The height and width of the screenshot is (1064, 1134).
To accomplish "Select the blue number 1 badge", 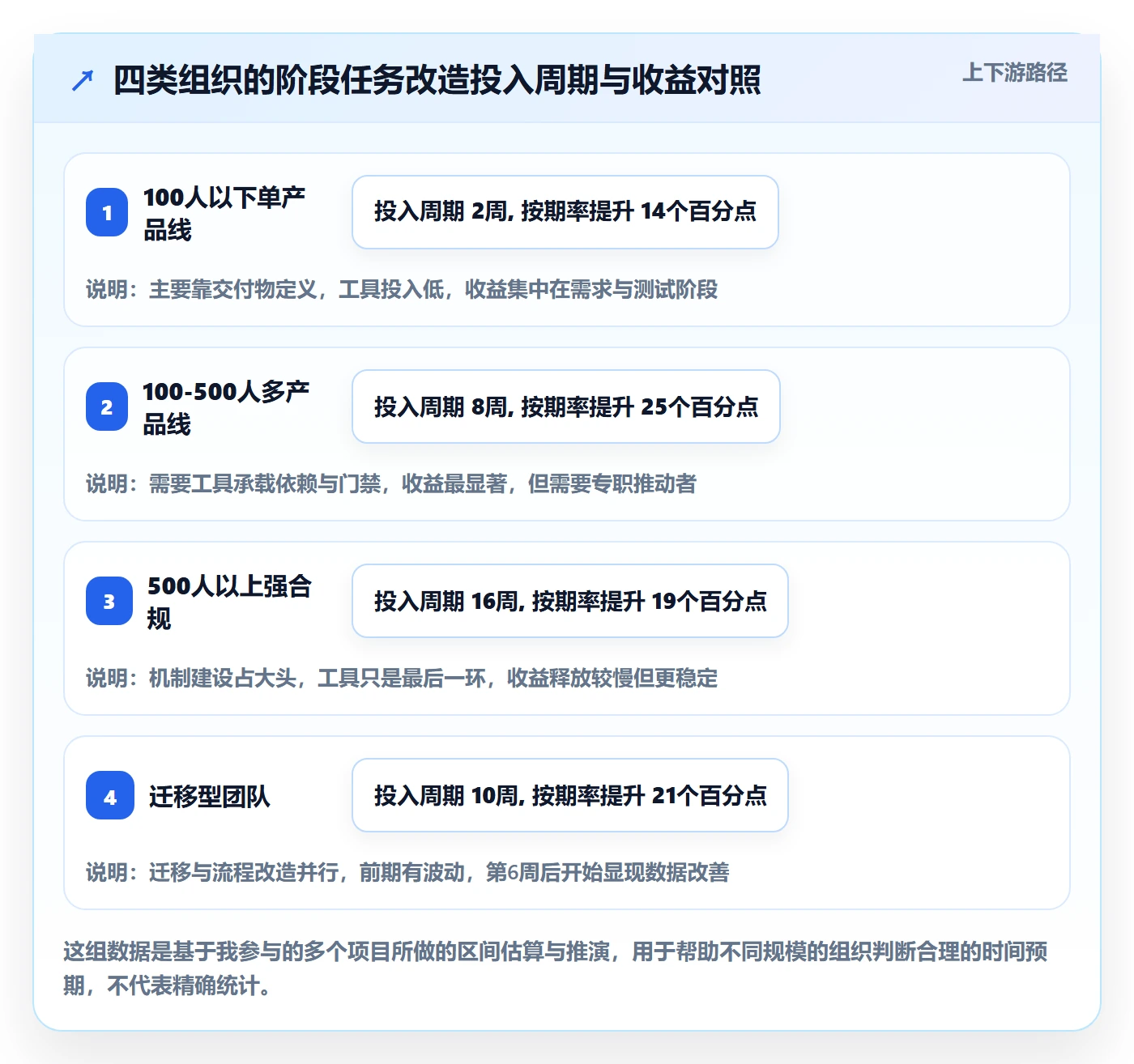I will click(x=107, y=212).
